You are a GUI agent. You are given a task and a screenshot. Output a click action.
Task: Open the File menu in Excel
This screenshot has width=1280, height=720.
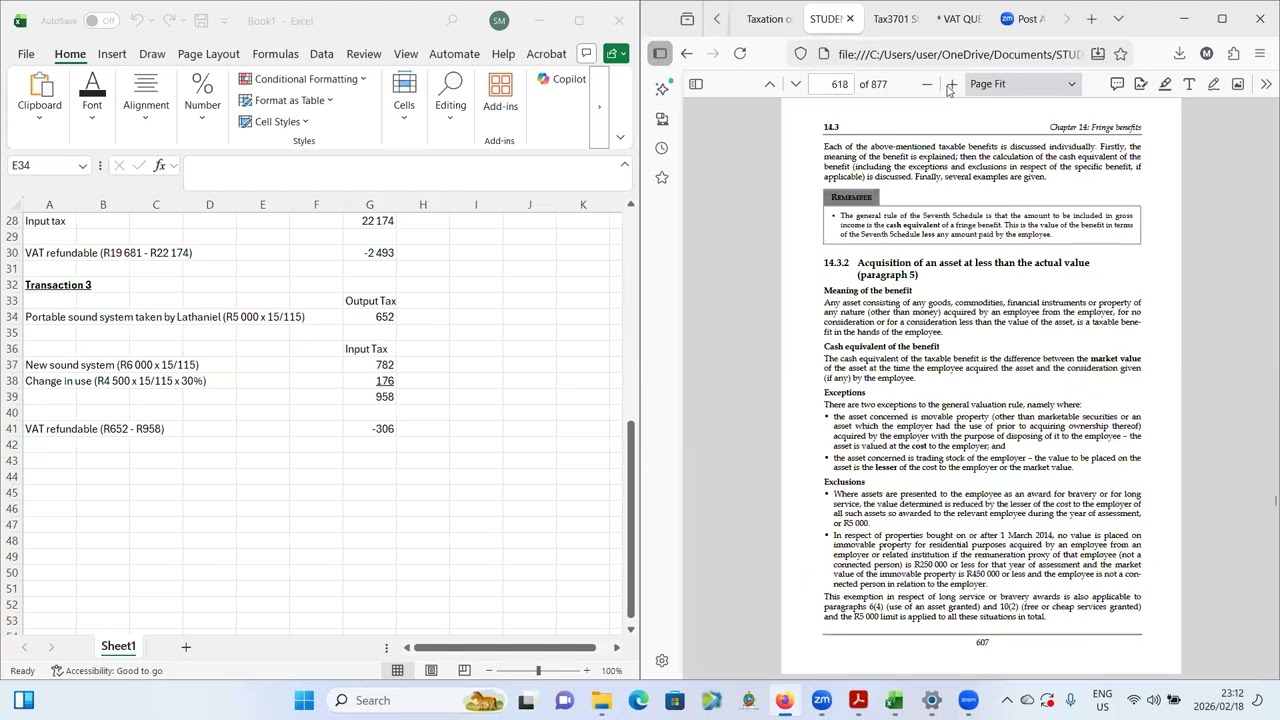pyautogui.click(x=26, y=54)
